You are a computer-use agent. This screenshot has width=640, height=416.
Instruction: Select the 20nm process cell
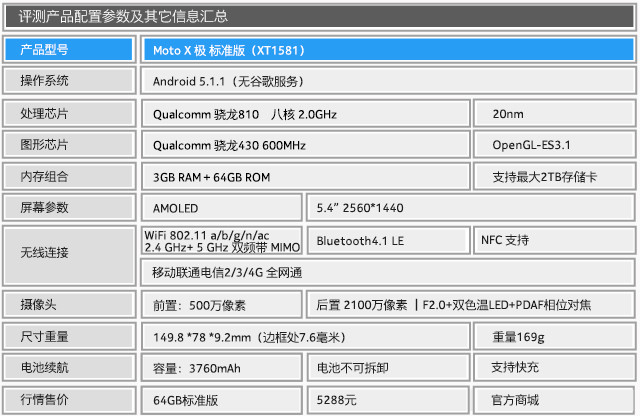(552, 114)
